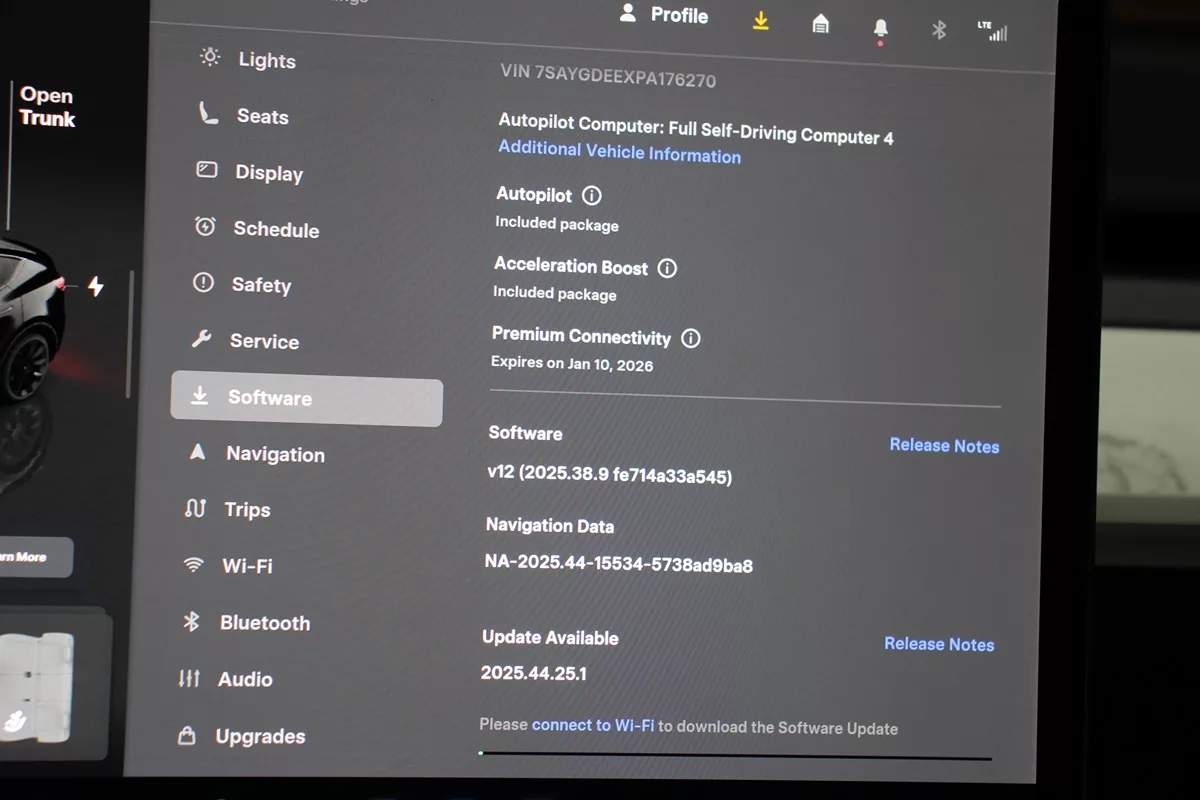Tap the Bluetooth icon in status bar
Viewport: 1200px width, 800px height.
pyautogui.click(x=938, y=30)
